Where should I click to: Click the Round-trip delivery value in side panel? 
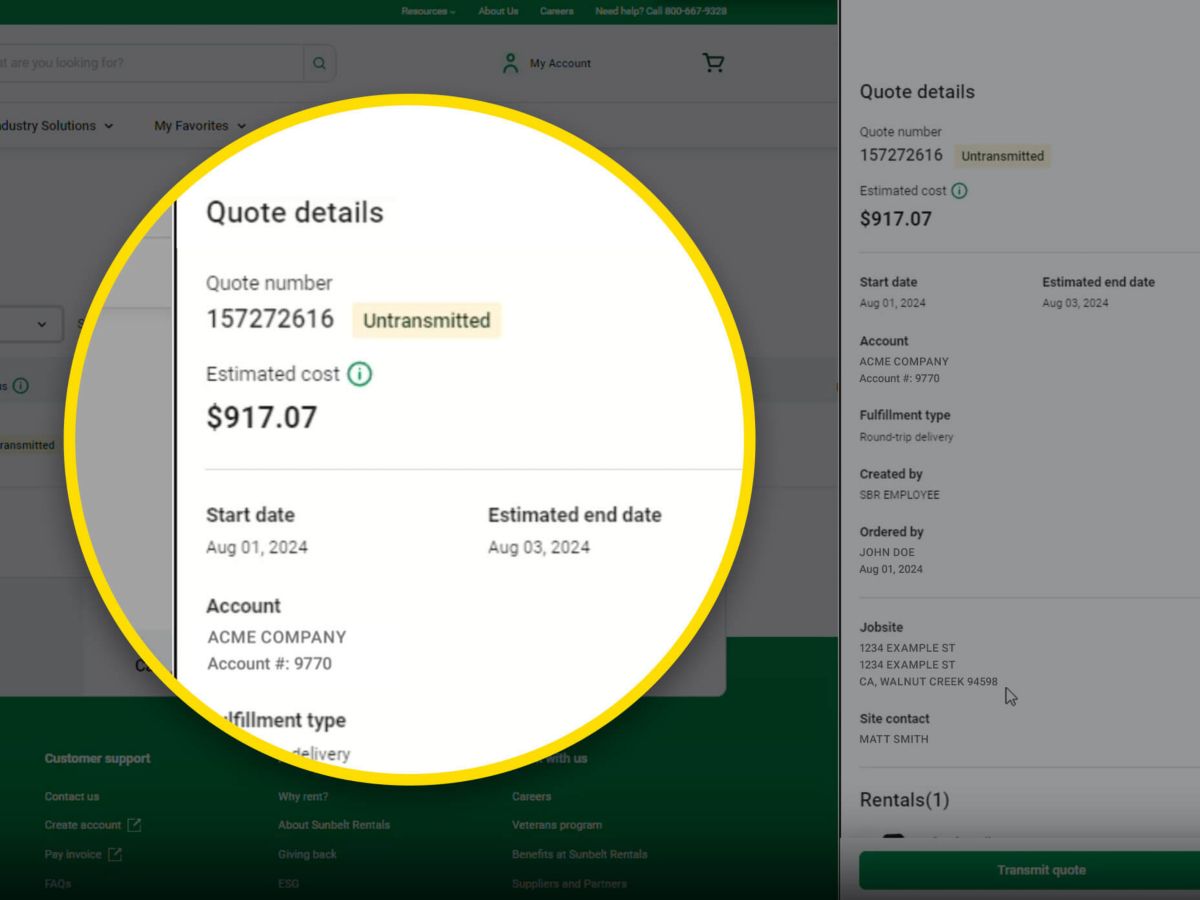tap(906, 437)
